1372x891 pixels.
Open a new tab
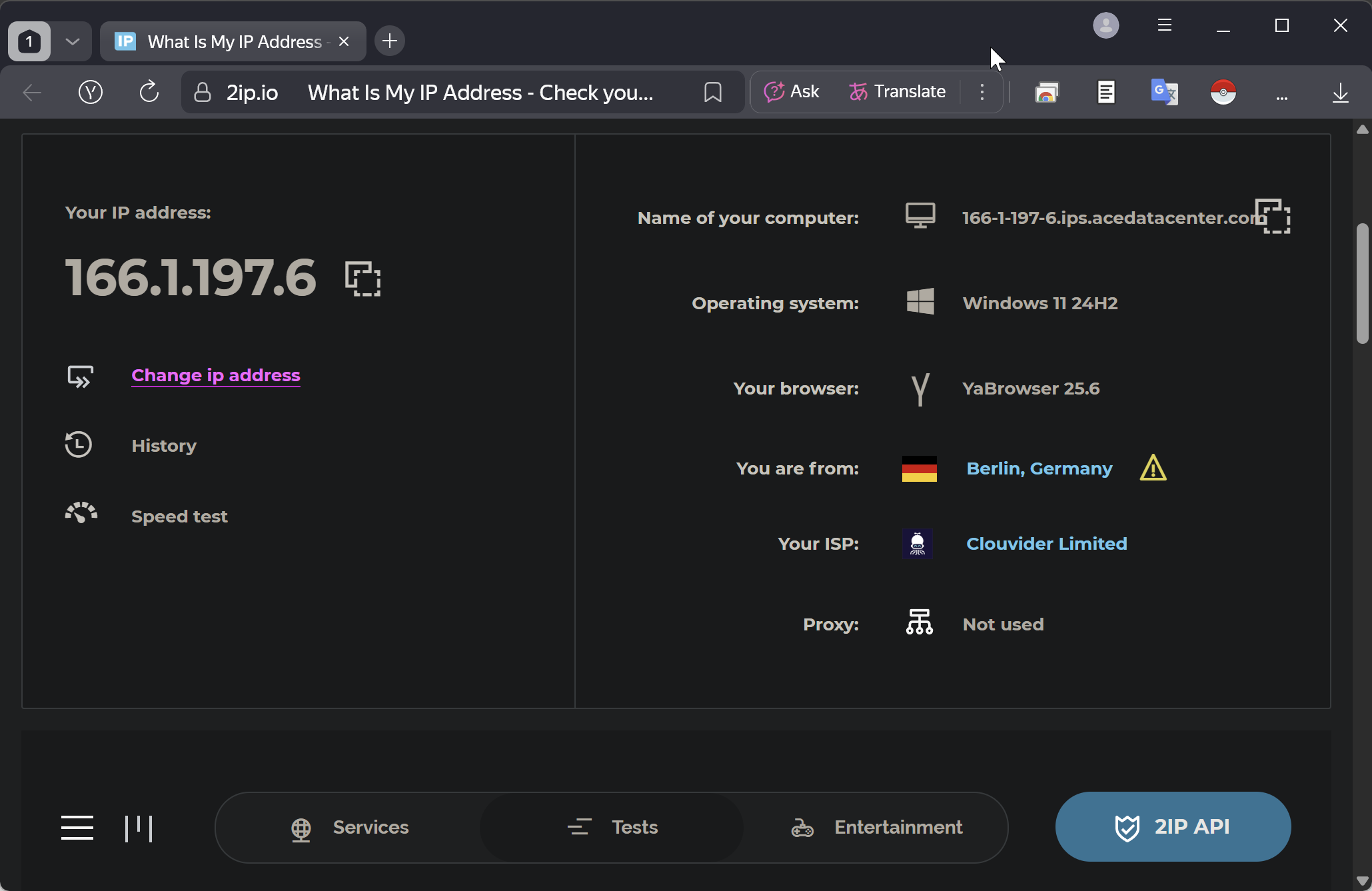click(x=390, y=41)
